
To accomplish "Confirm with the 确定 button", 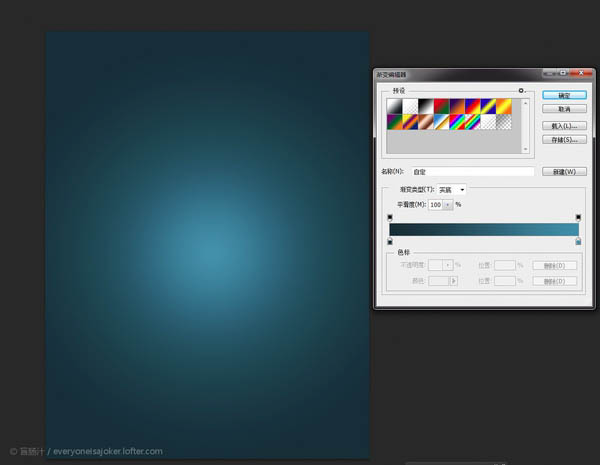I will pos(564,95).
